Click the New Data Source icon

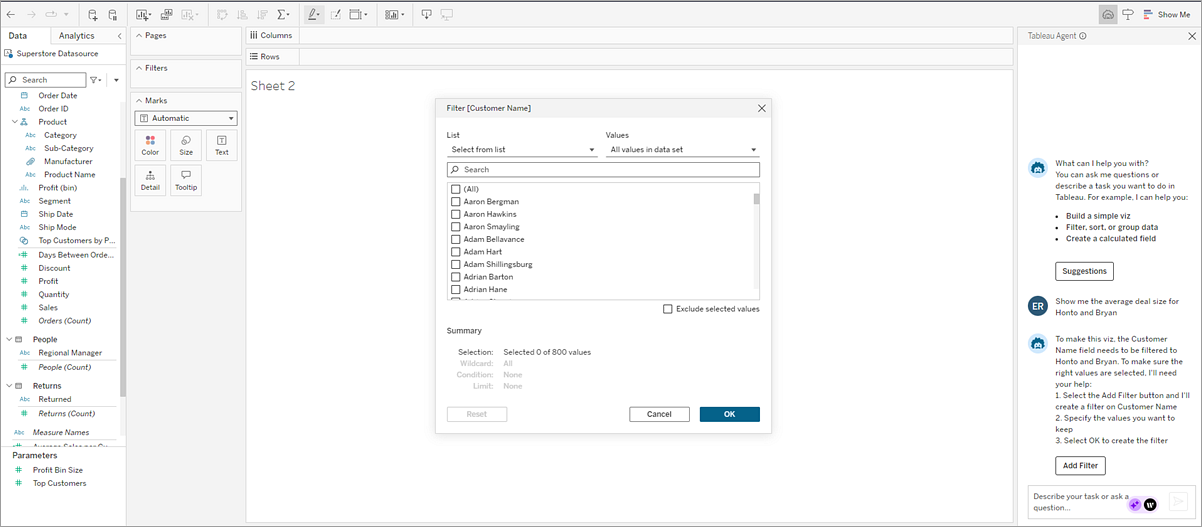(93, 15)
